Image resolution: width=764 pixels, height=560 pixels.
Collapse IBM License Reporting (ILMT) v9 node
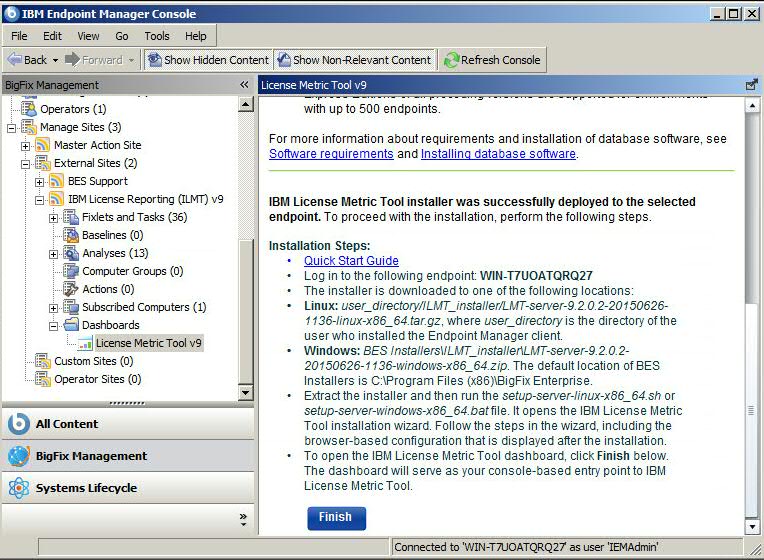point(40,200)
